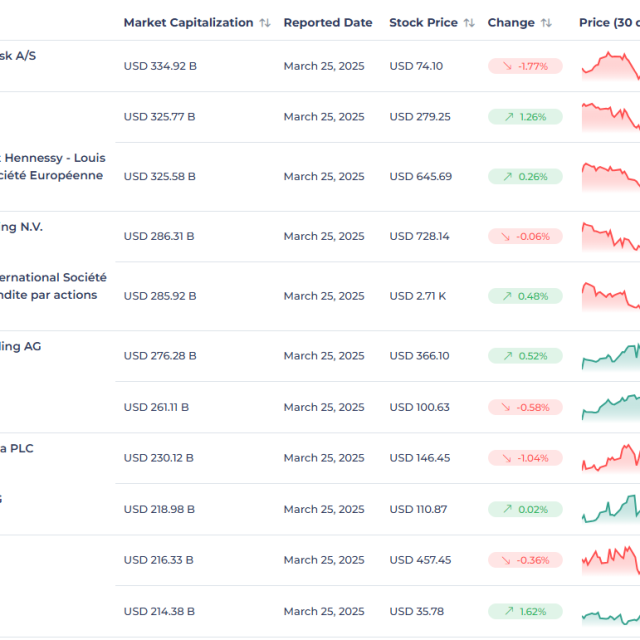Click the up arrow in 1.26% badge
The width and height of the screenshot is (640, 640).
pos(509,117)
